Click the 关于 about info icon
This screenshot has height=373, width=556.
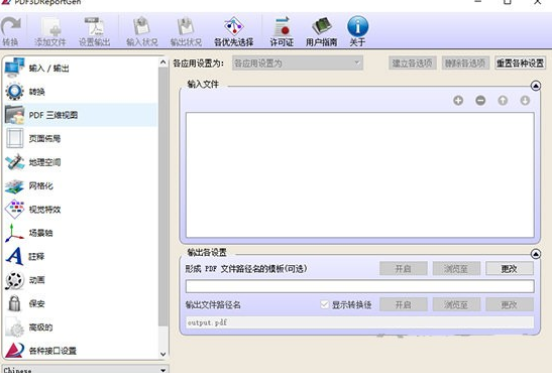tap(357, 27)
